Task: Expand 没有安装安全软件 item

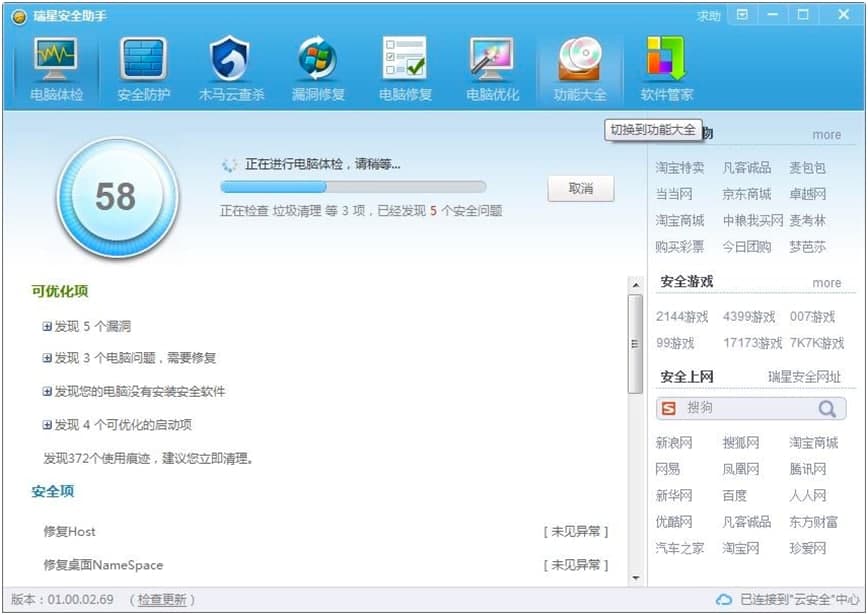Action: [47, 391]
